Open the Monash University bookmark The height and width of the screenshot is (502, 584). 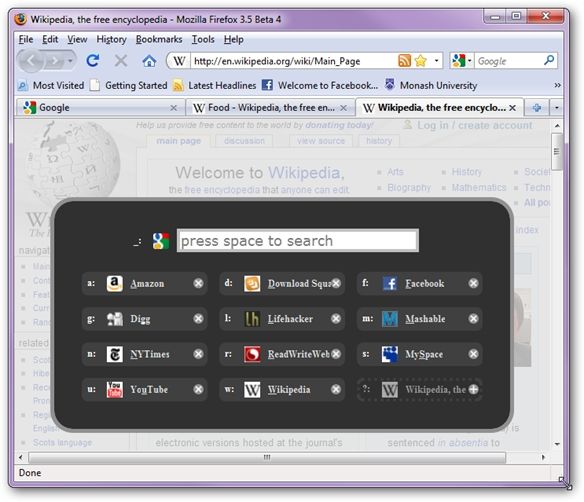(431, 85)
